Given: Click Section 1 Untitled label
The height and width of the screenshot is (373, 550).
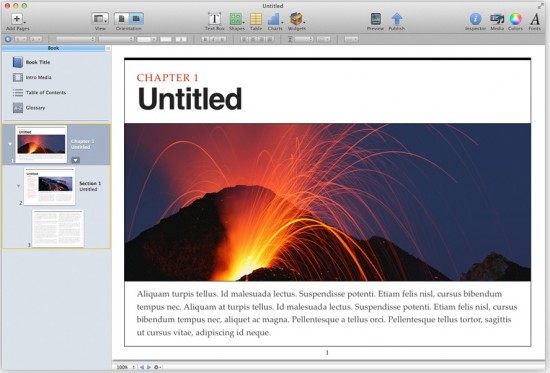Looking at the screenshot, I should [x=90, y=186].
